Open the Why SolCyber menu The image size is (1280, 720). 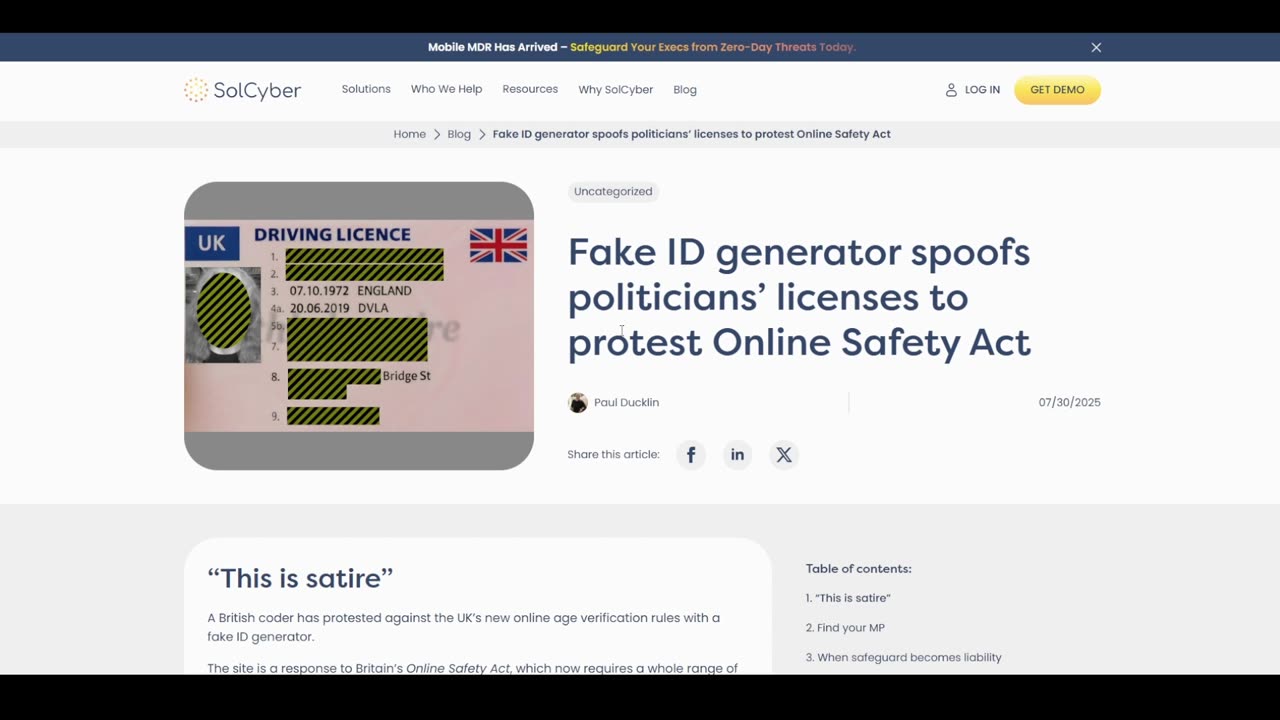coord(615,90)
